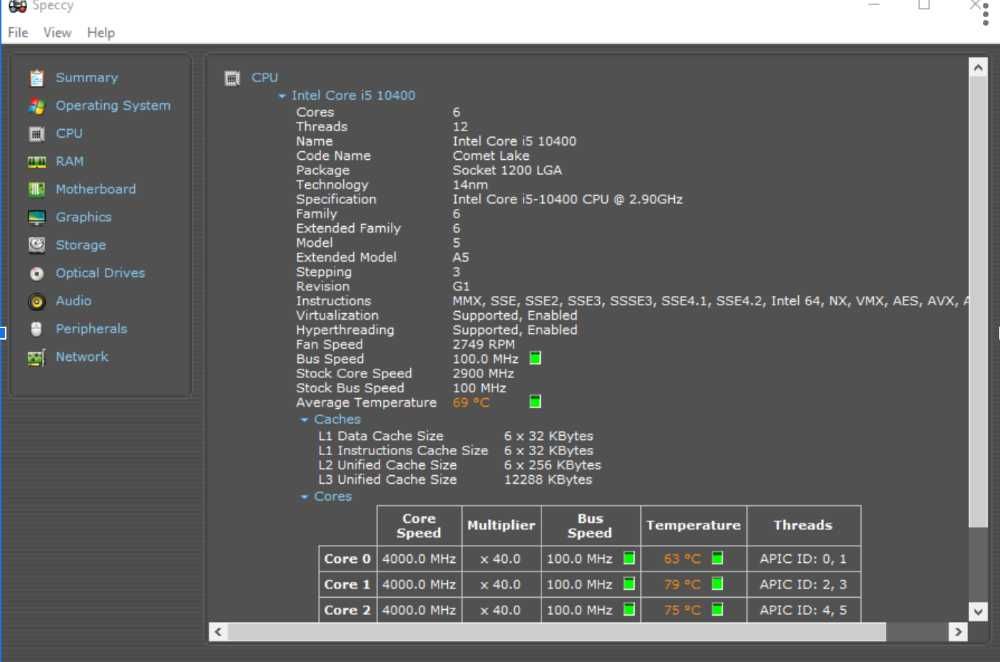Screen dimensions: 1000x662
Task: Click the 'Temperature' column header
Action: [693, 526]
